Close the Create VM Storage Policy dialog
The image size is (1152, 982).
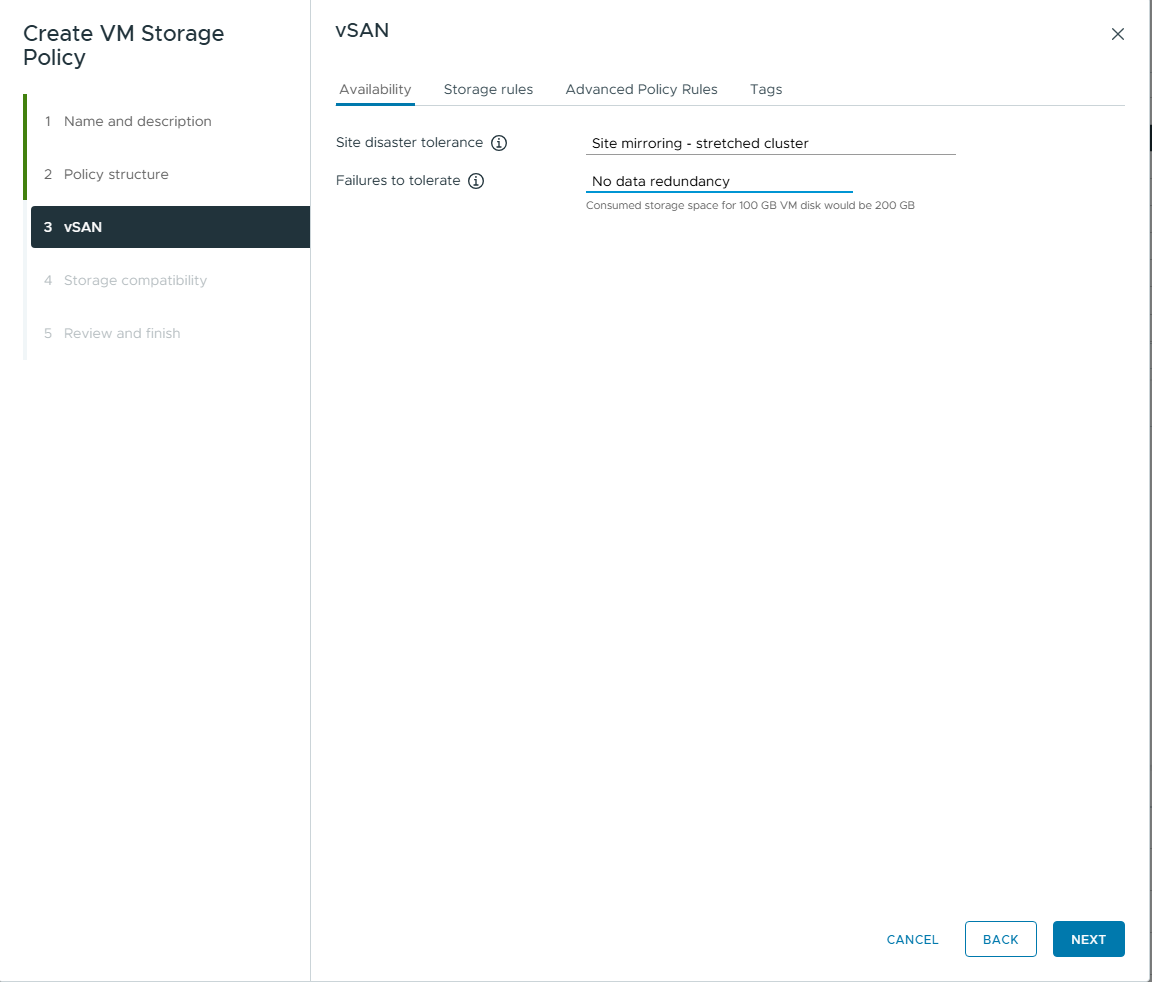(1117, 33)
